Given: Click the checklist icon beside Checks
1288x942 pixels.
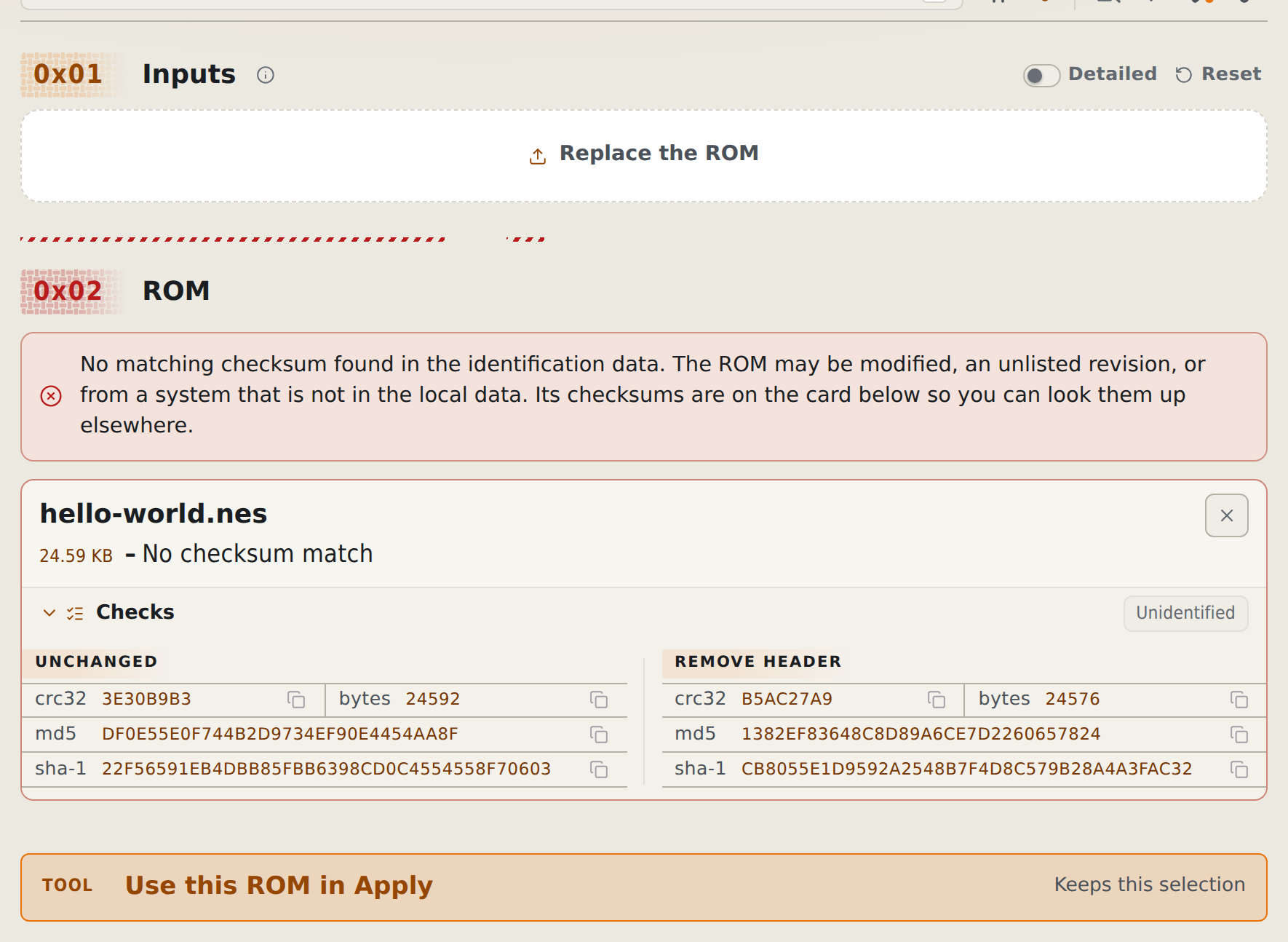Looking at the screenshot, I should click(75, 613).
